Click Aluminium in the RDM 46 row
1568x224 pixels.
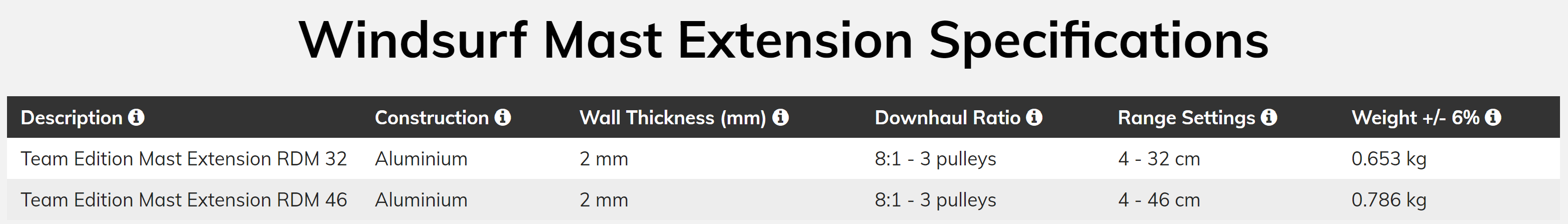[x=421, y=199]
